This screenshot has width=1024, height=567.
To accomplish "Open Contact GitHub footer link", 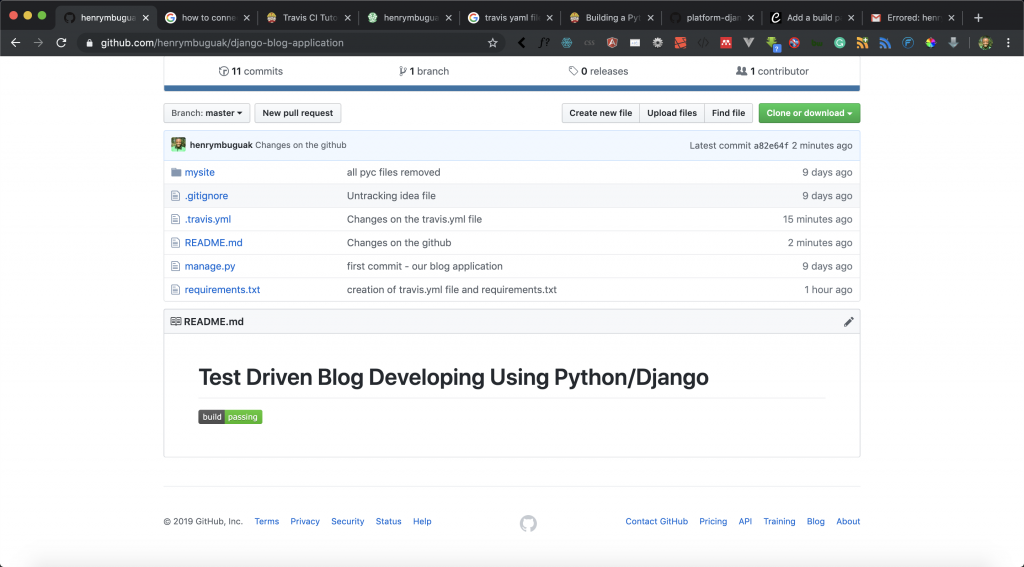I will click(656, 521).
